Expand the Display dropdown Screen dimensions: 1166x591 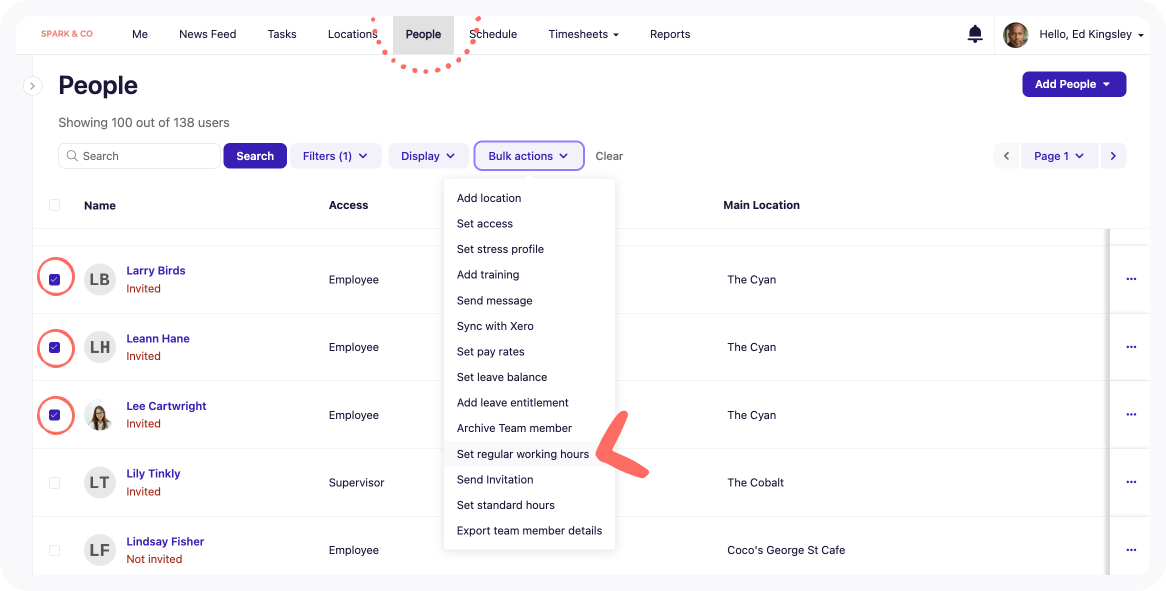[x=428, y=156]
